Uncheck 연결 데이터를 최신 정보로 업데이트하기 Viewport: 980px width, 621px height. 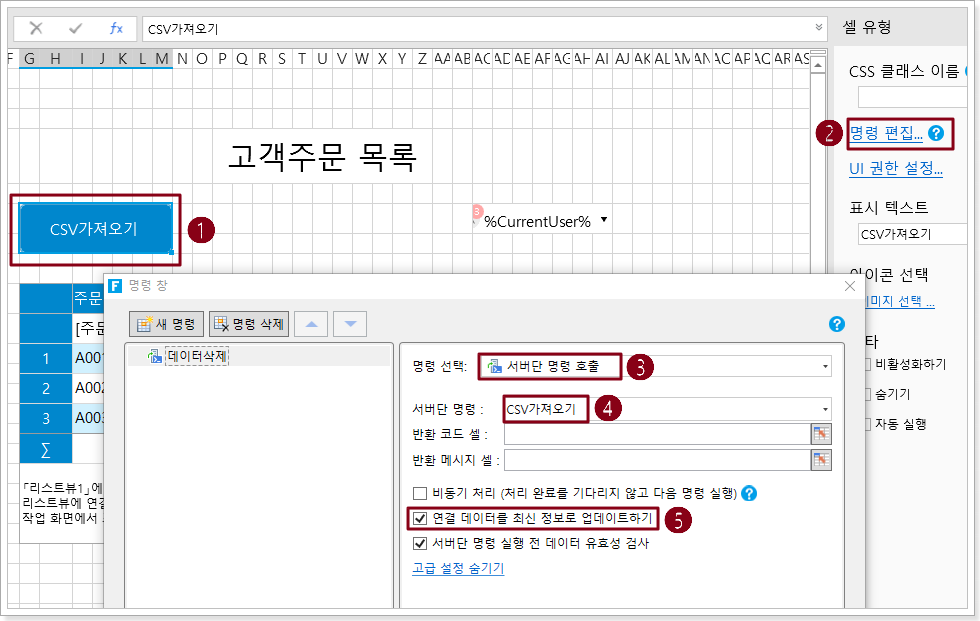point(420,519)
